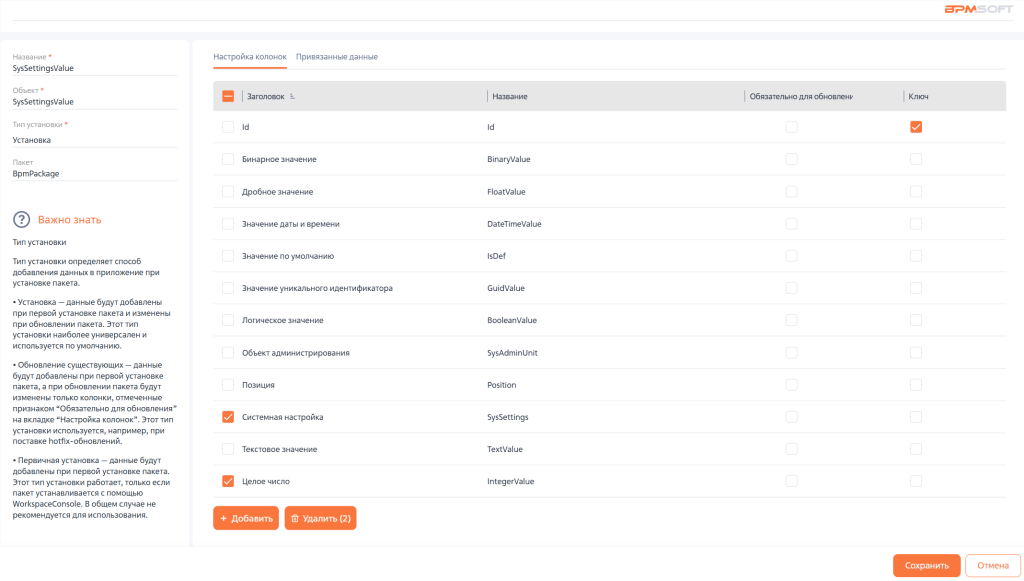Mark TextValue as Обязательно для обновления
1024x581 pixels.
tap(791, 449)
